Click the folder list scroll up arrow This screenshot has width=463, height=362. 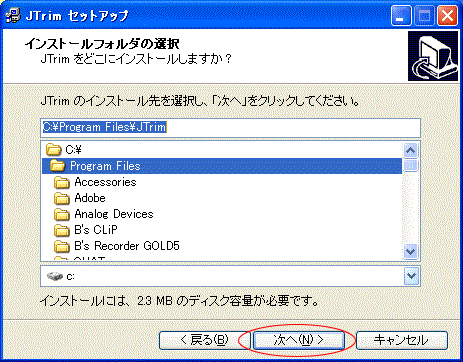point(410,151)
